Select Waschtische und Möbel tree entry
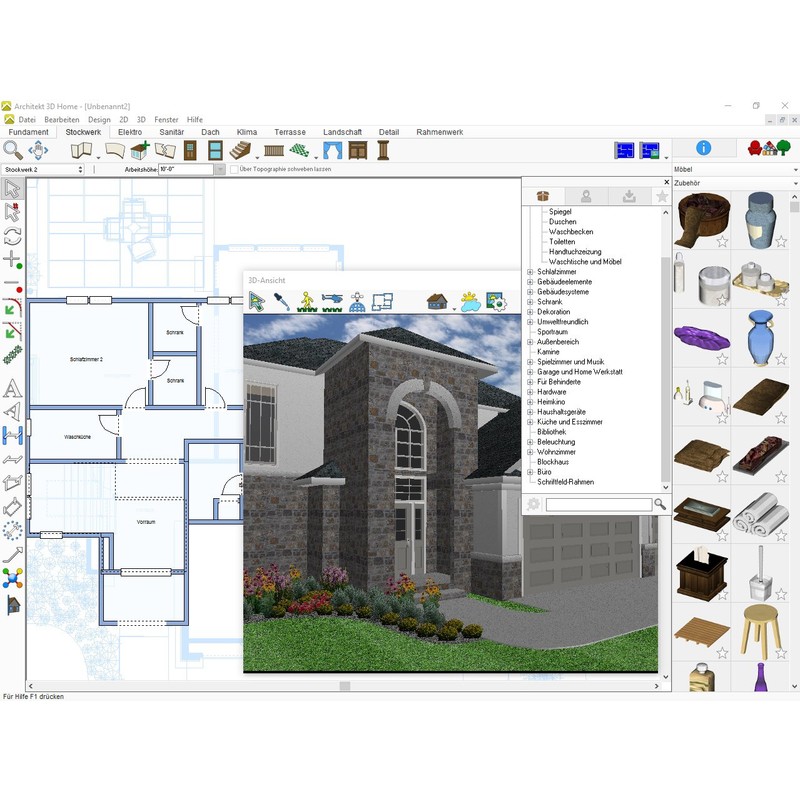 (585, 262)
